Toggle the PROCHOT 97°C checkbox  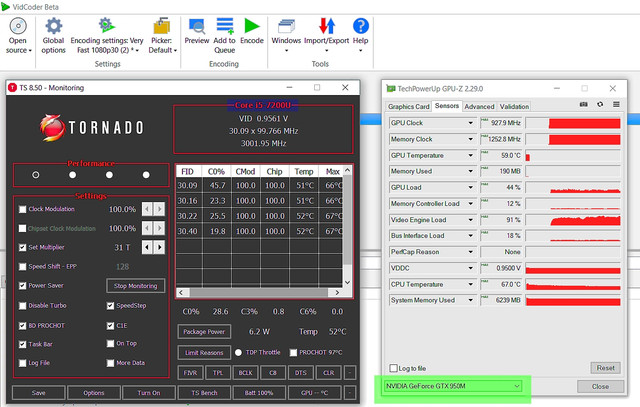pos(293,352)
